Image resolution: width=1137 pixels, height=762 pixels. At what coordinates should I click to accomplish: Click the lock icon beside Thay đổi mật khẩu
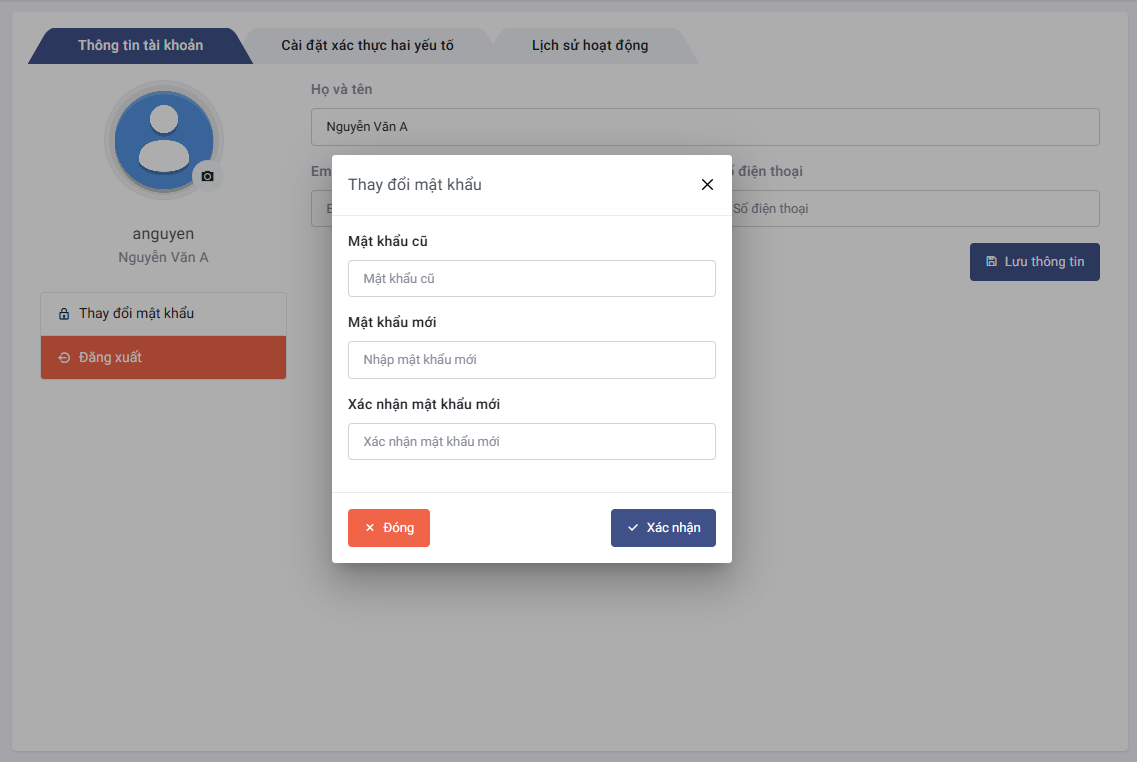64,314
